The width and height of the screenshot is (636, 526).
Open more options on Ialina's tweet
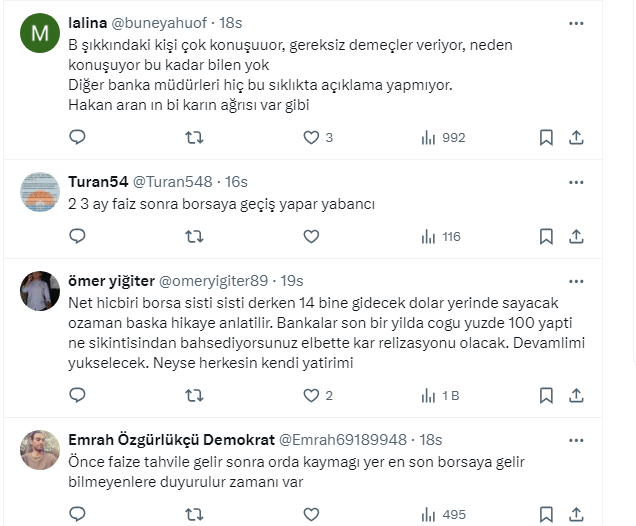(x=576, y=23)
